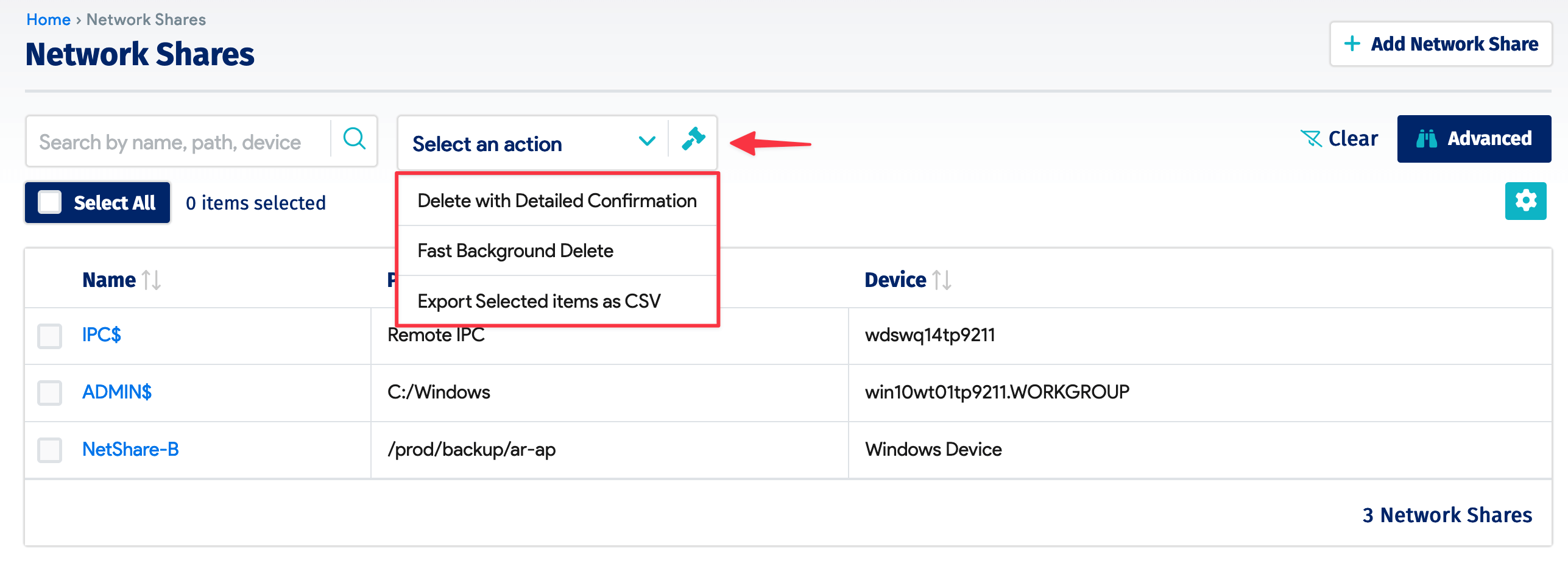Click the gavel execute-action icon
The height and width of the screenshot is (563, 1568).
coord(693,140)
